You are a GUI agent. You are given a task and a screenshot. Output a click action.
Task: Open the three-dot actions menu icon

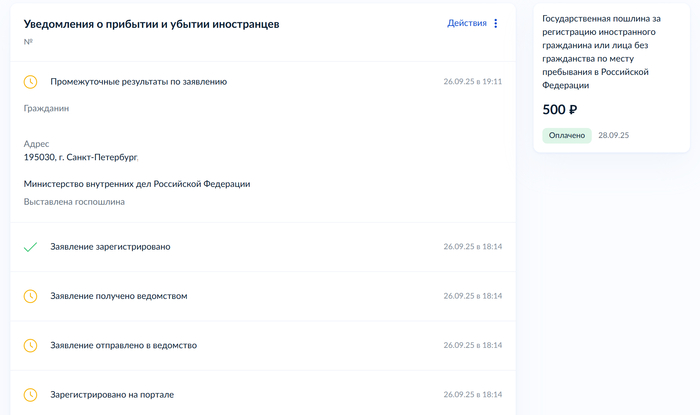(496, 23)
